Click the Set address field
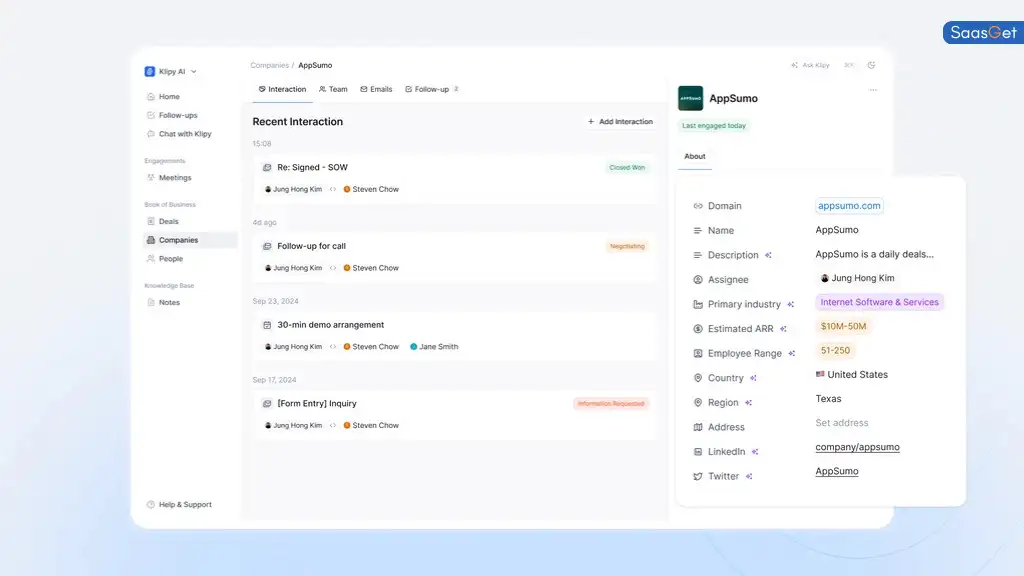Screen dimensions: 1024x576 click(x=842, y=423)
